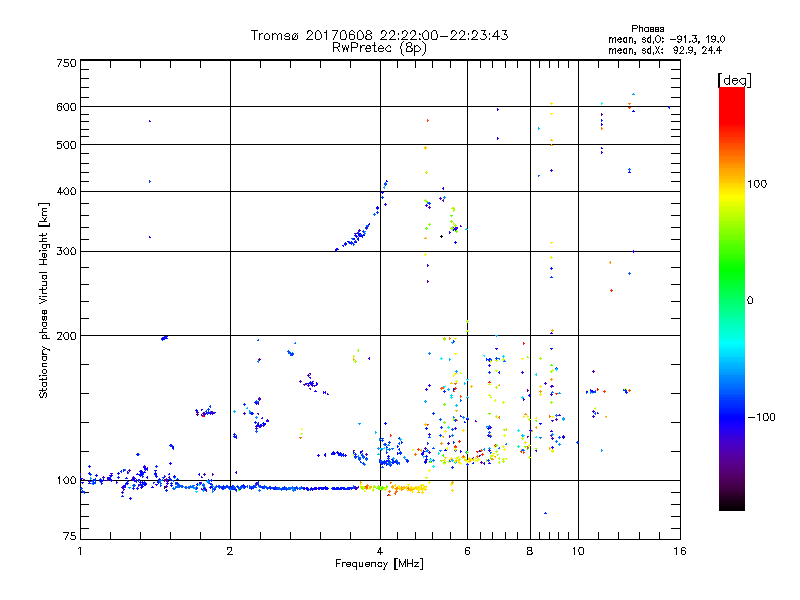Viewport: 800px width, 600px height.
Task: Click the y-axis tick label "600"
Action: [67, 107]
